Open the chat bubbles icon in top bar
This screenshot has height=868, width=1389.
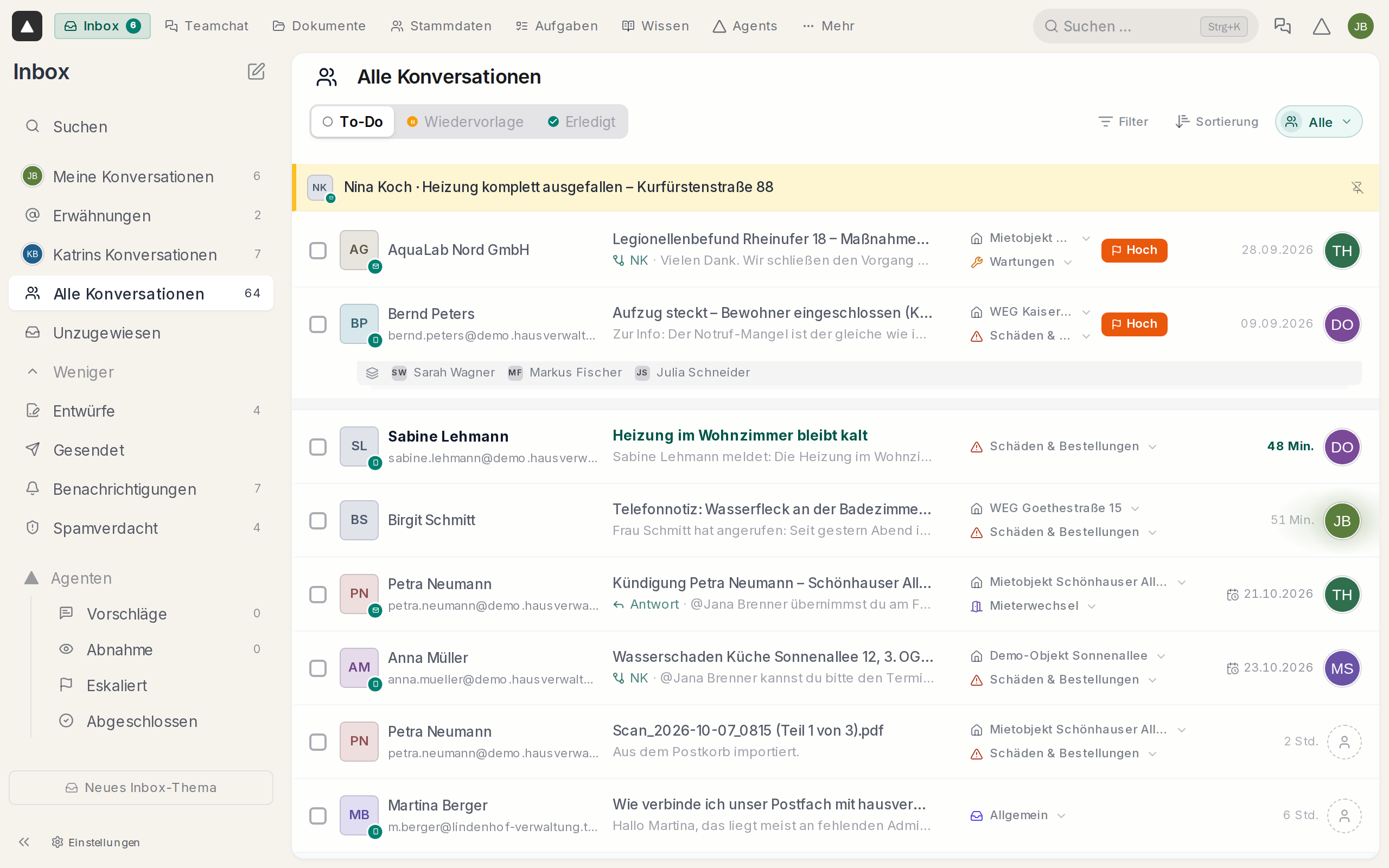[x=1282, y=26]
